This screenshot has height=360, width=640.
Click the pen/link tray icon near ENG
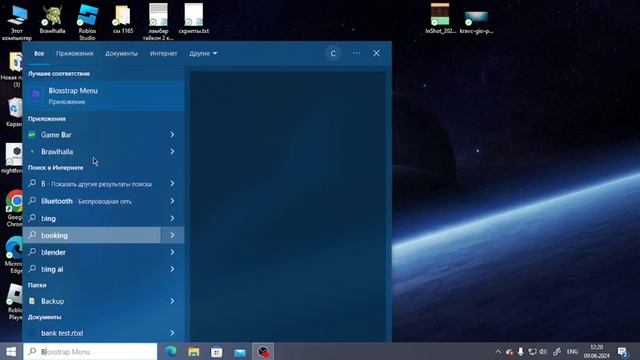(557, 351)
